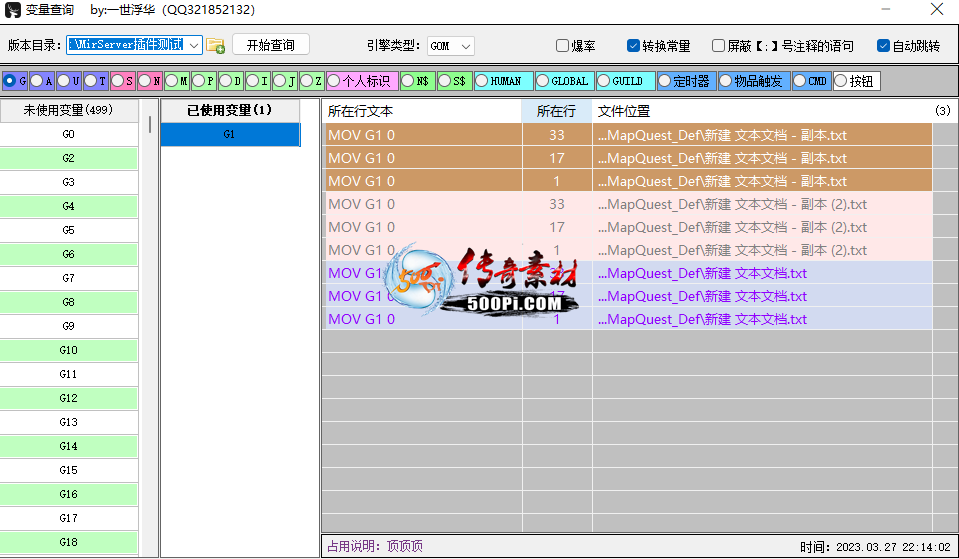Viewport: 959px width, 559px height.
Task: Open the folder browse icon
Action: click(x=215, y=45)
